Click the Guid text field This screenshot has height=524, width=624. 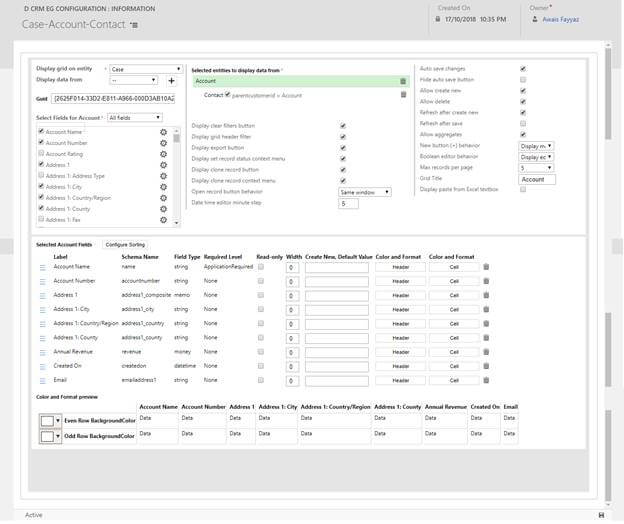pos(113,98)
